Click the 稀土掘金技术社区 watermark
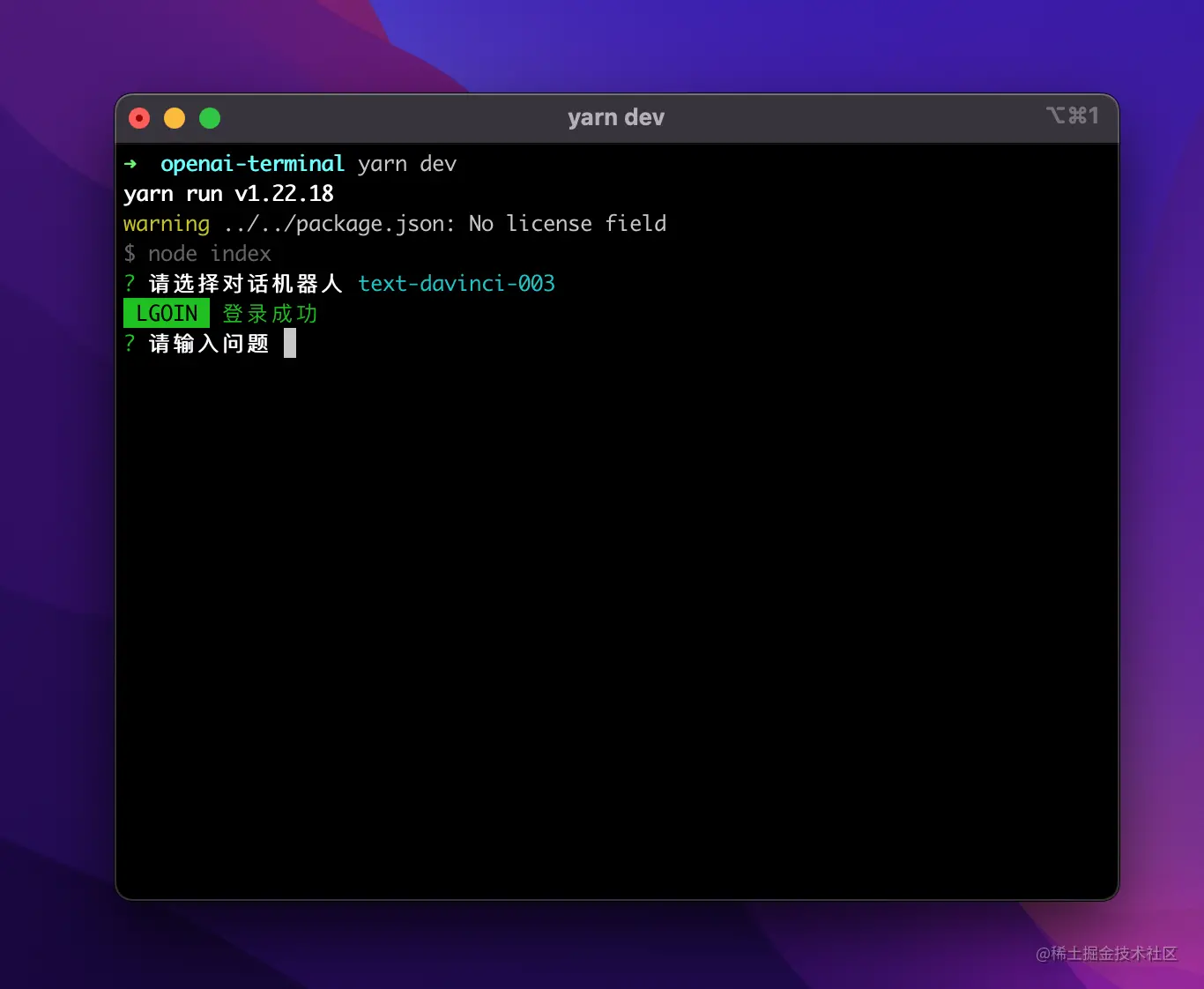Viewport: 1204px width, 989px height. [x=1106, y=954]
